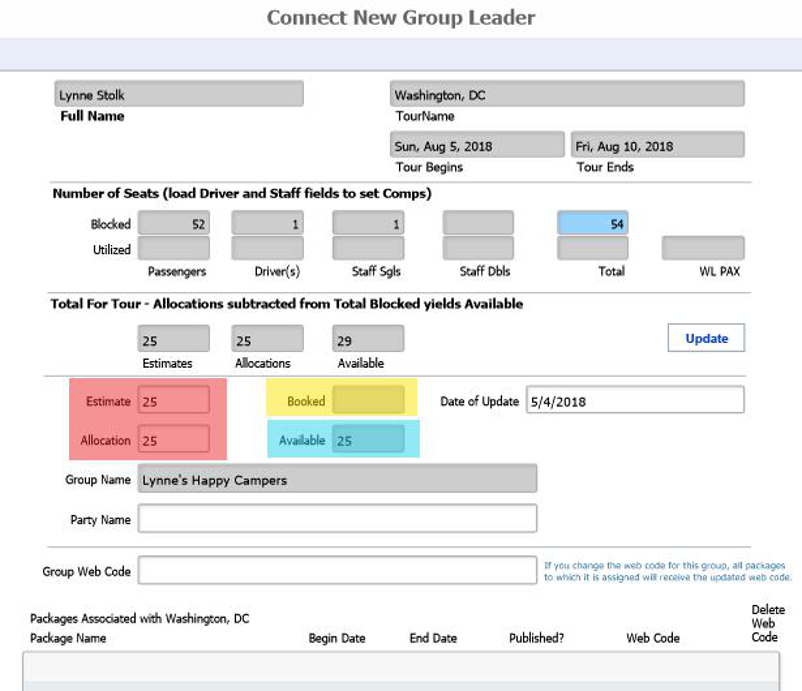The height and width of the screenshot is (691, 802).
Task: Click the empty Party Name field
Action: coord(337,519)
